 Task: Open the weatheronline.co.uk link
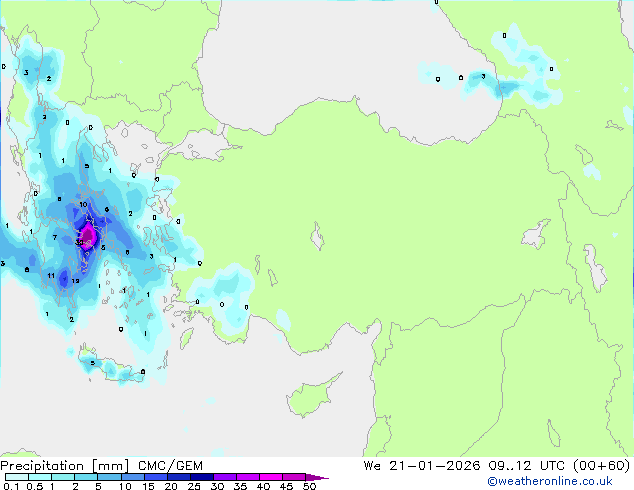(549, 481)
